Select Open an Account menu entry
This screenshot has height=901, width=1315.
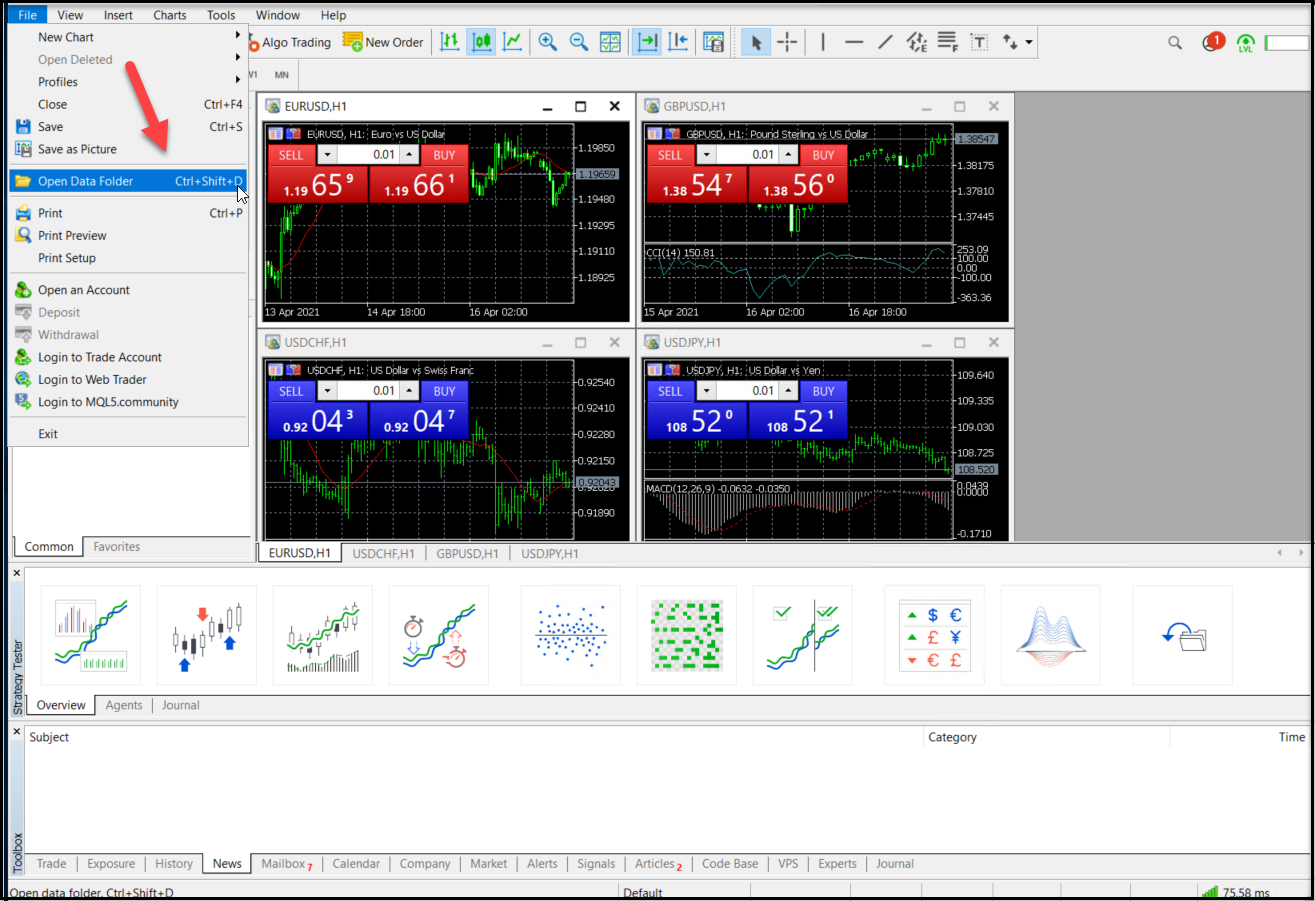[127, 290]
